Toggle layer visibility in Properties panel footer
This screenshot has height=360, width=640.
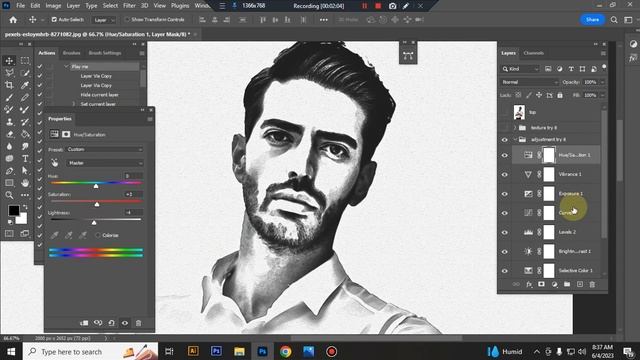point(125,323)
